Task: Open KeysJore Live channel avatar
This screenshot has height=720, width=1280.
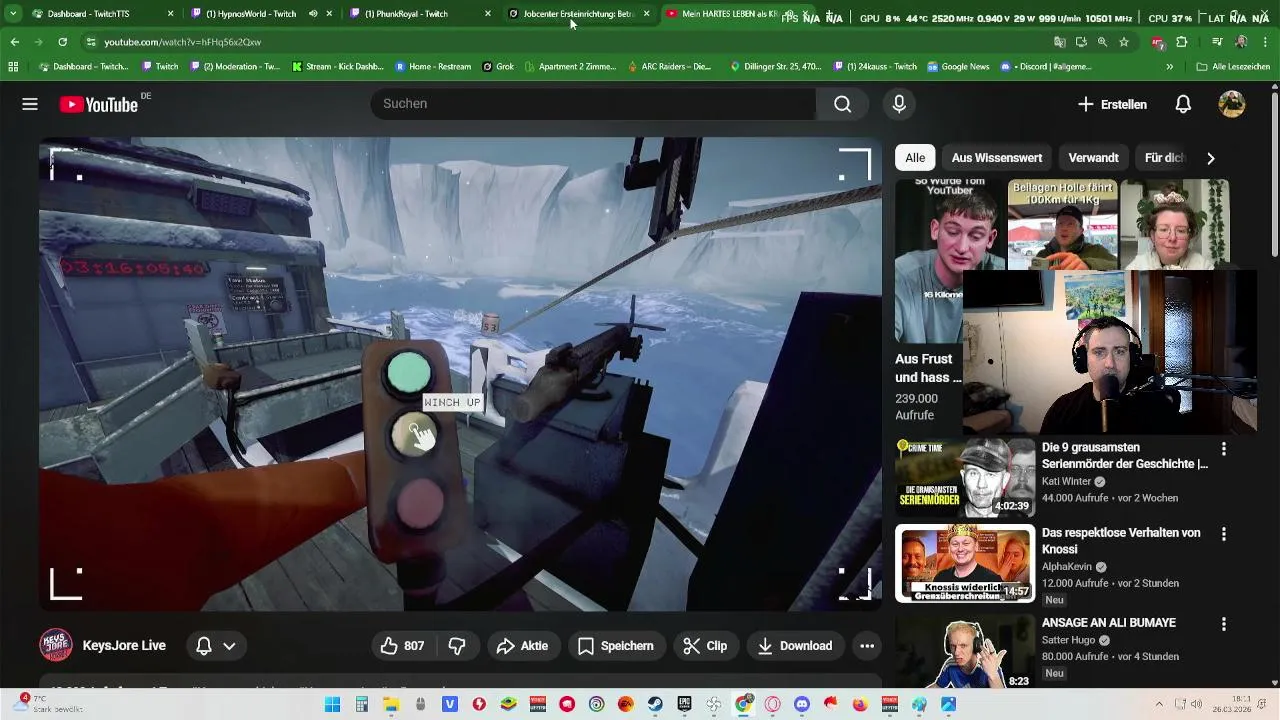Action: pyautogui.click(x=56, y=645)
